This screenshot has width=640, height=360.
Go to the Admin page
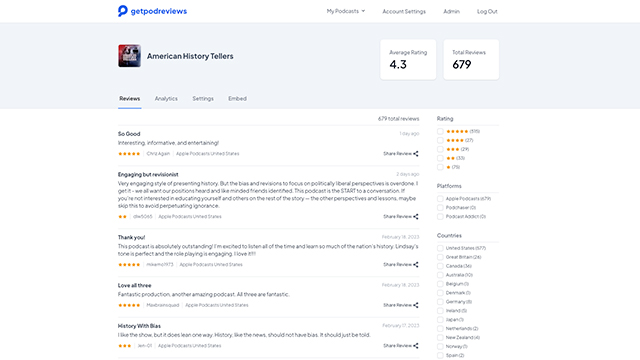tap(451, 11)
